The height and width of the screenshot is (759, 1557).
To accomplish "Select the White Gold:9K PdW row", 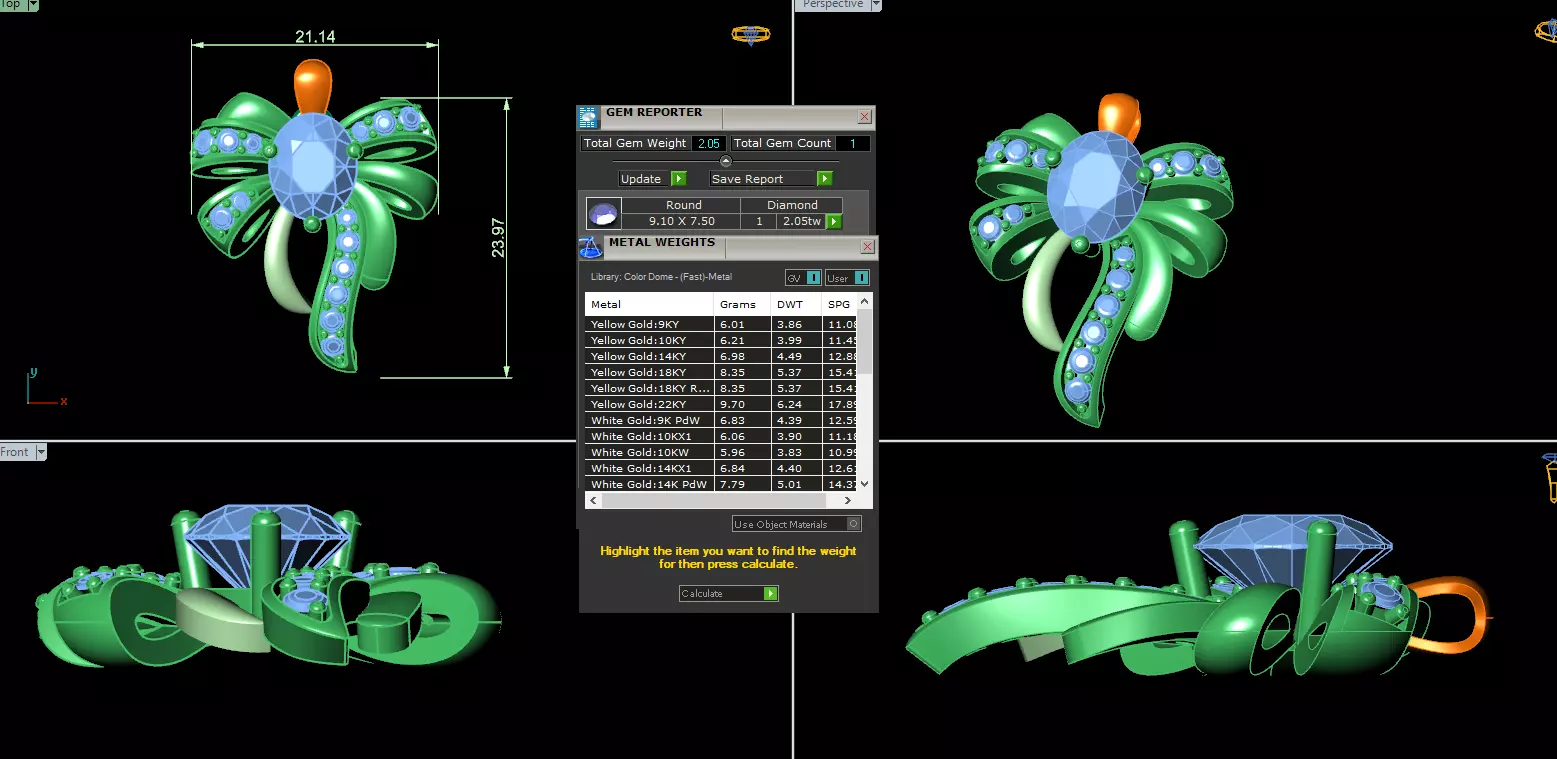I will pyautogui.click(x=721, y=420).
